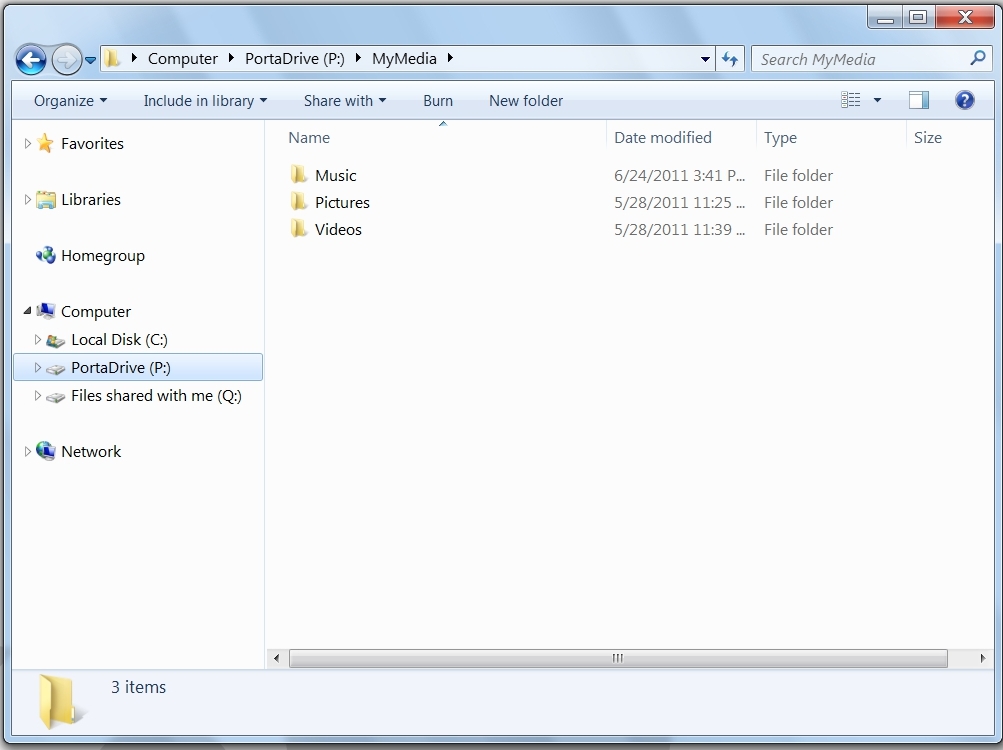Click the Videos folder icon
This screenshot has width=1003, height=750.
[299, 228]
